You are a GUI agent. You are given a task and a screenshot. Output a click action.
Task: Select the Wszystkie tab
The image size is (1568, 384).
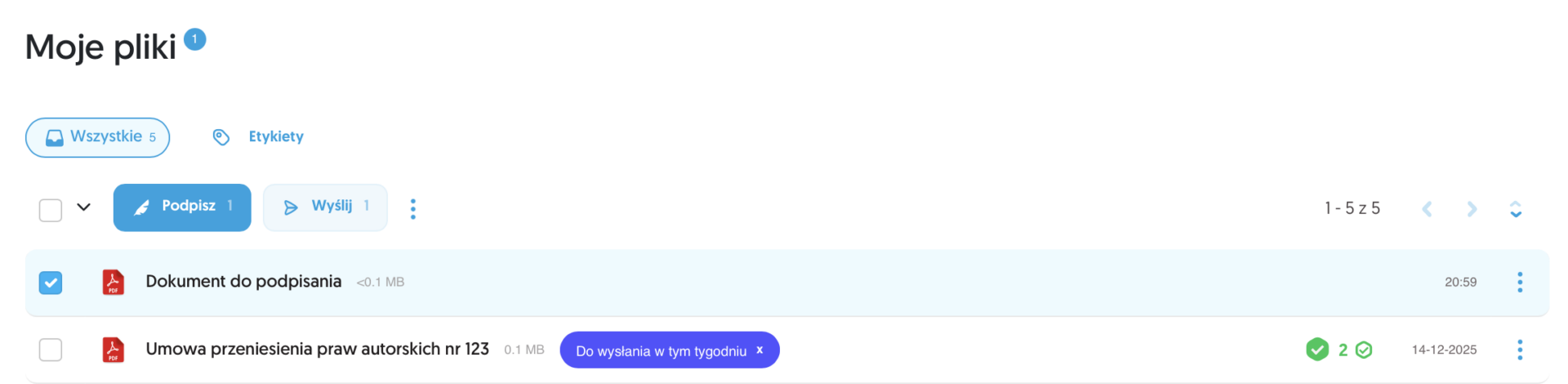tap(98, 137)
